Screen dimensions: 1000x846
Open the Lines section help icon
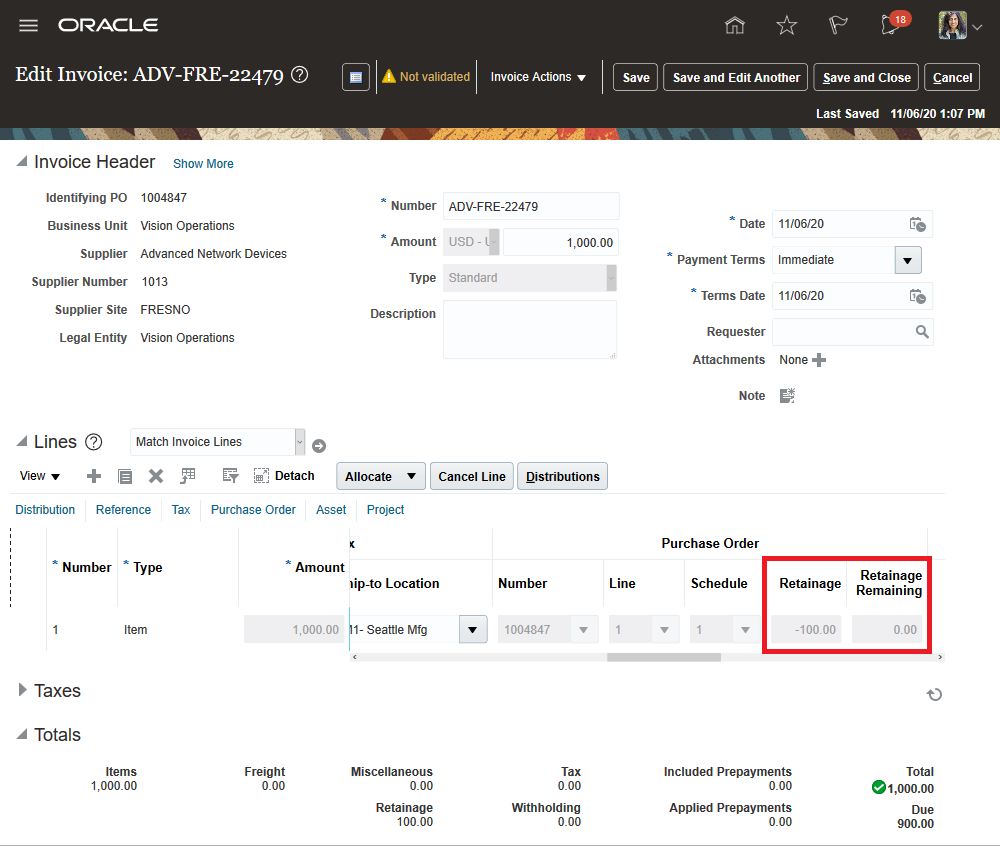pos(94,442)
